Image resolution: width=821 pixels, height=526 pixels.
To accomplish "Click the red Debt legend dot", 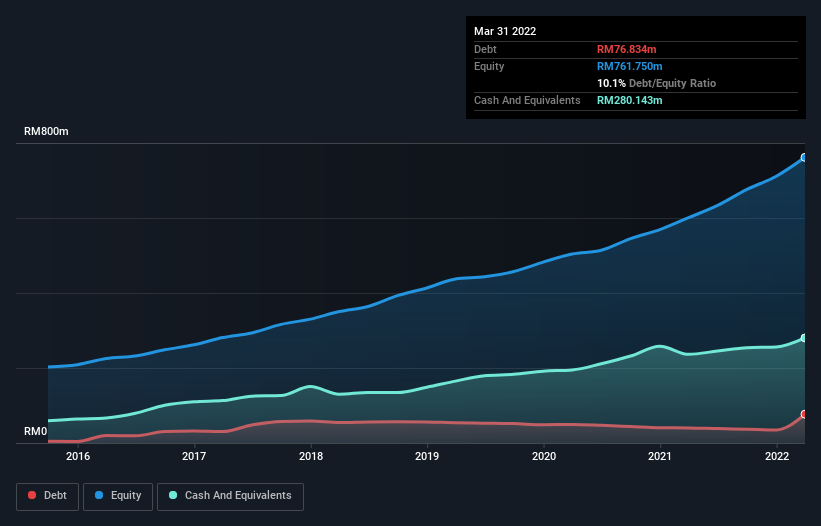I will pyautogui.click(x=32, y=495).
